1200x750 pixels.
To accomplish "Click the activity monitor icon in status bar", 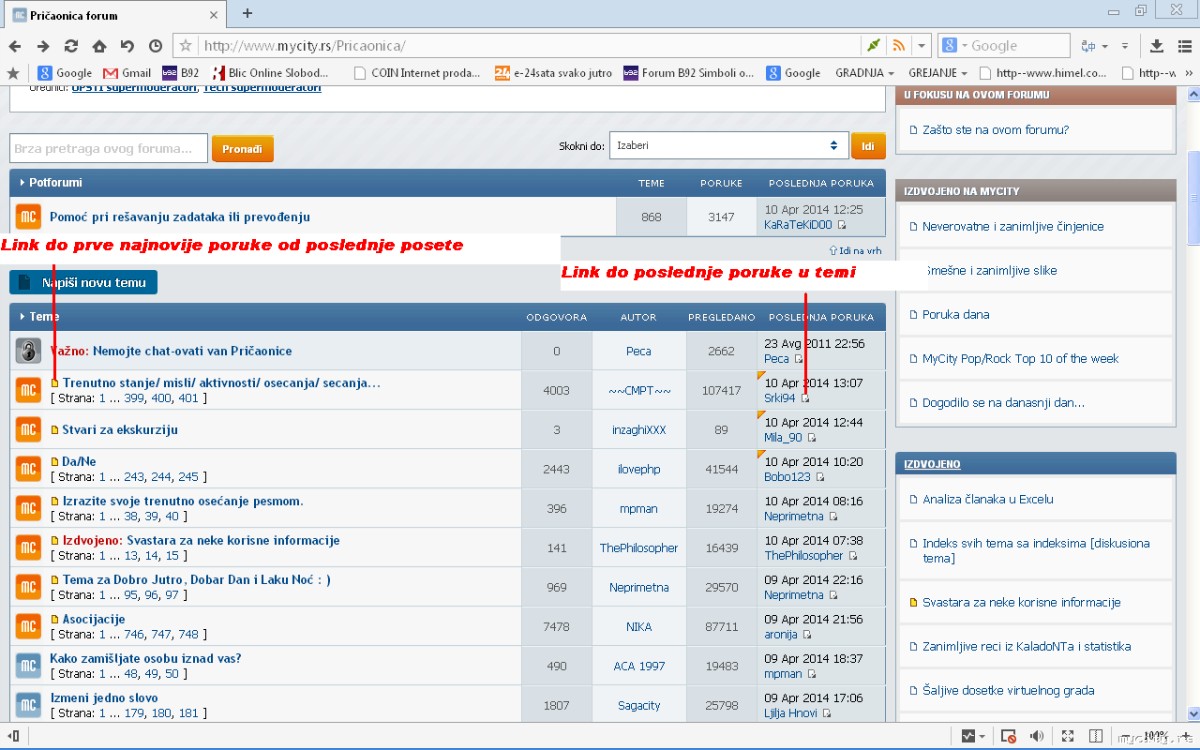I will 968,737.
